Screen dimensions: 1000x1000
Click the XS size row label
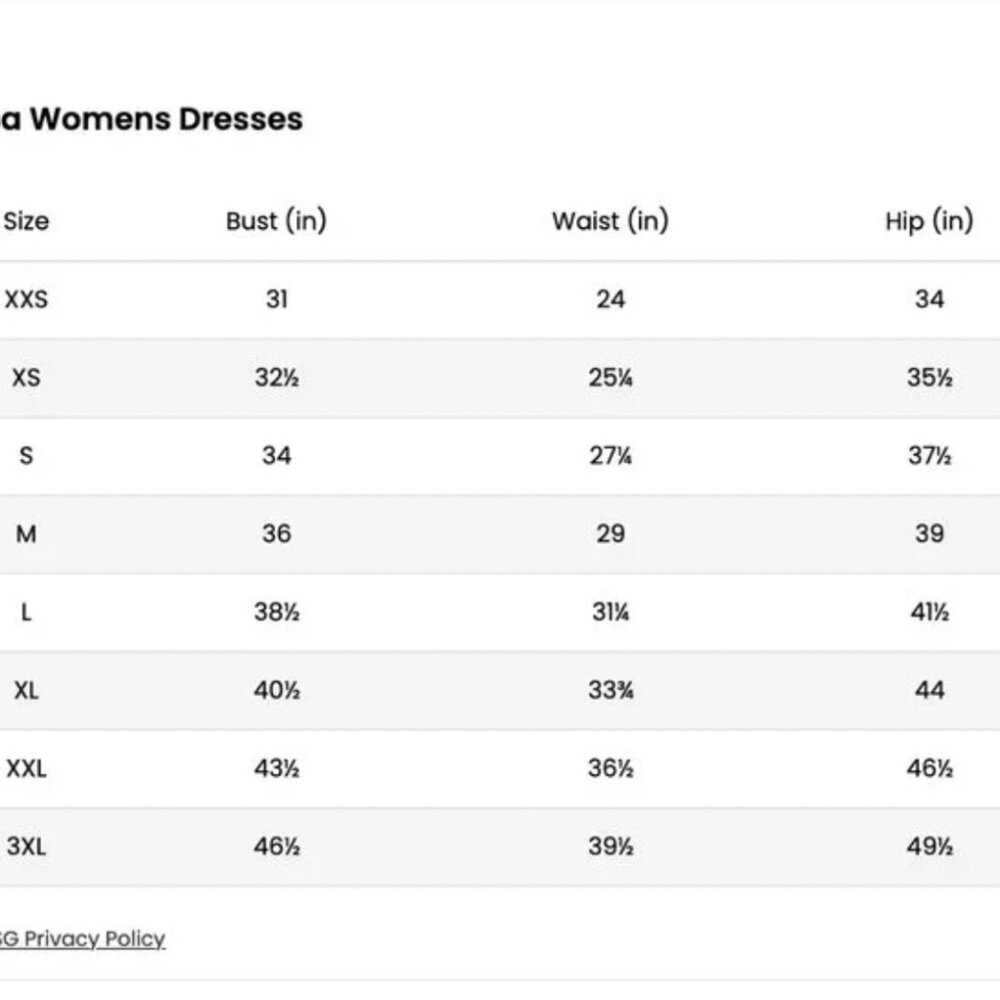(26, 378)
